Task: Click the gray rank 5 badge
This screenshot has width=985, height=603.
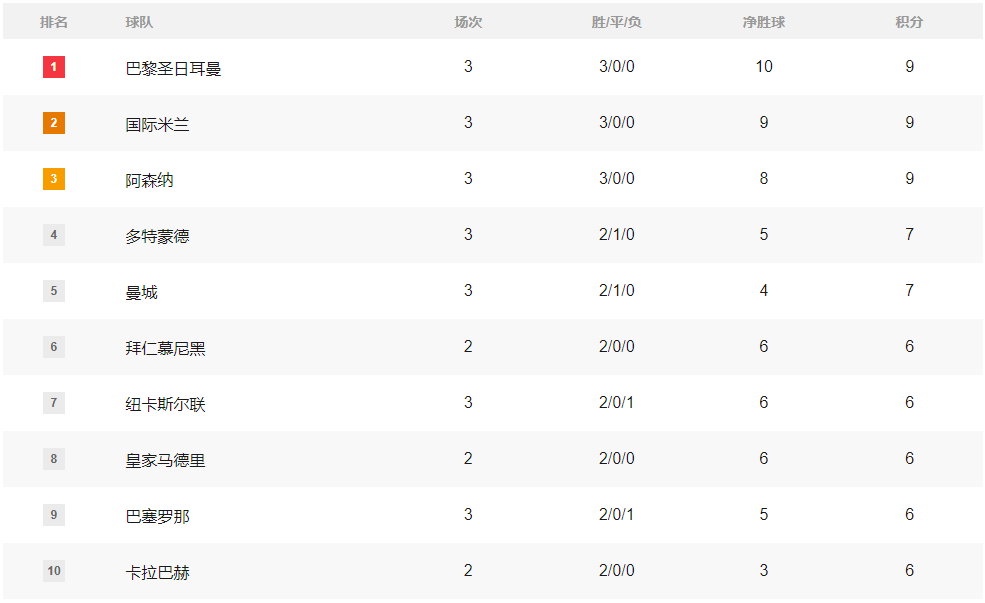Action: tap(54, 291)
